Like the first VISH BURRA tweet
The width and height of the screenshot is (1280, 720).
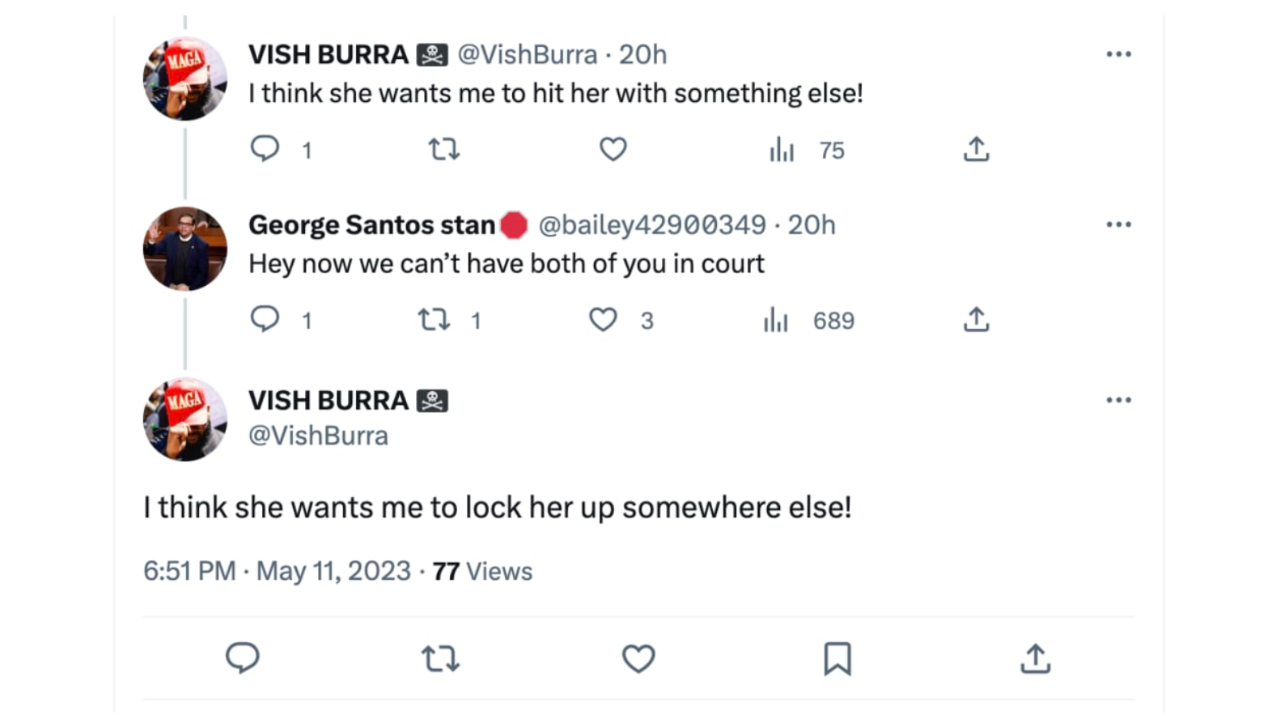tap(613, 150)
